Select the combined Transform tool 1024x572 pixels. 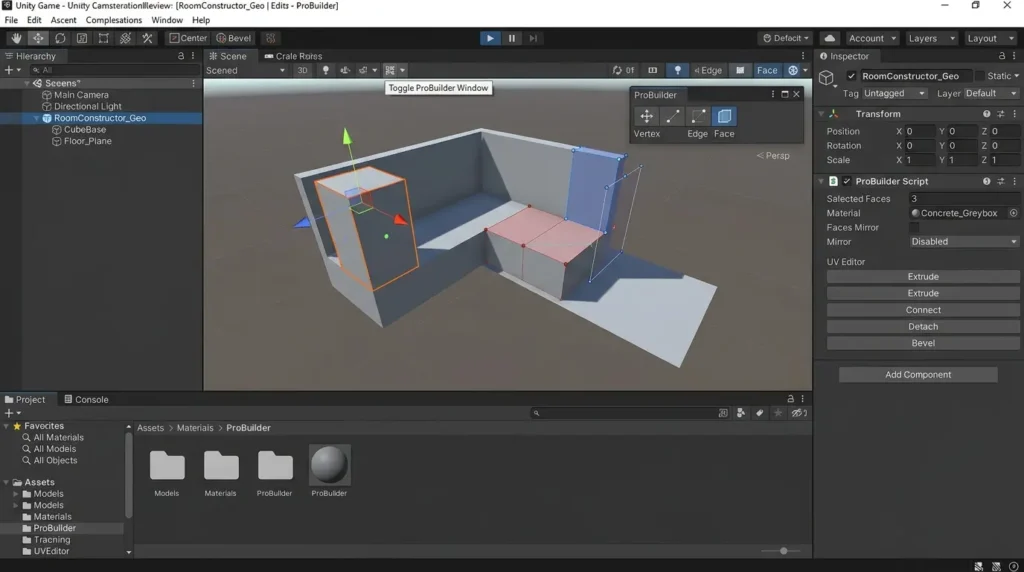click(125, 38)
